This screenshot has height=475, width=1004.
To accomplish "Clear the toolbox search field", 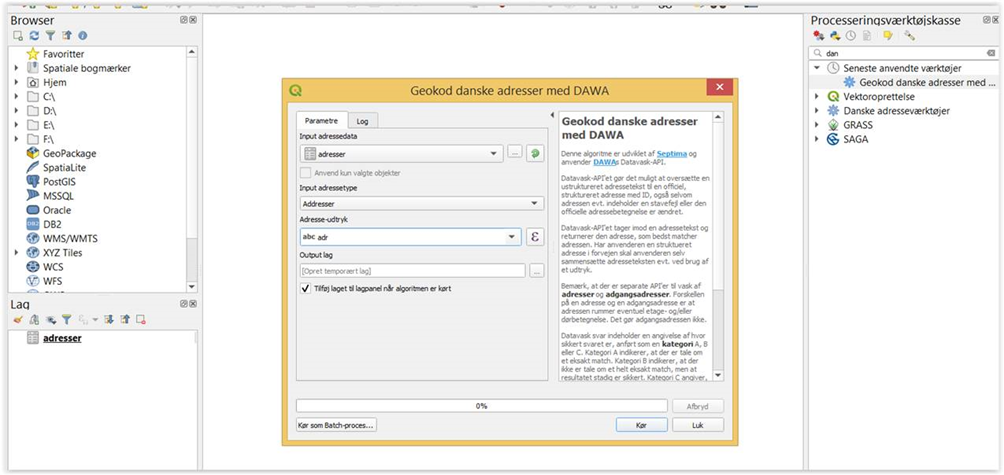I will pyautogui.click(x=991, y=53).
